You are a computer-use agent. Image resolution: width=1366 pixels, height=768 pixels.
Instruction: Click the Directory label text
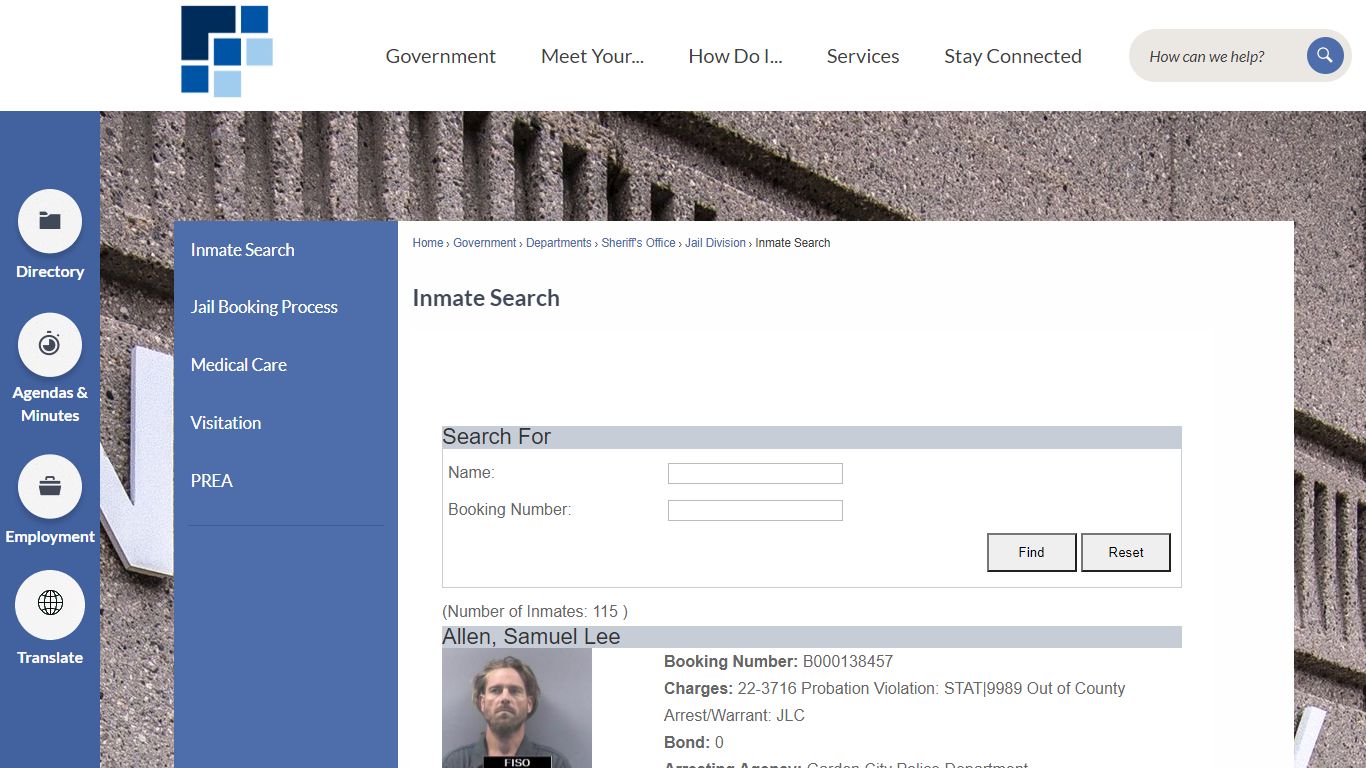pyautogui.click(x=50, y=272)
